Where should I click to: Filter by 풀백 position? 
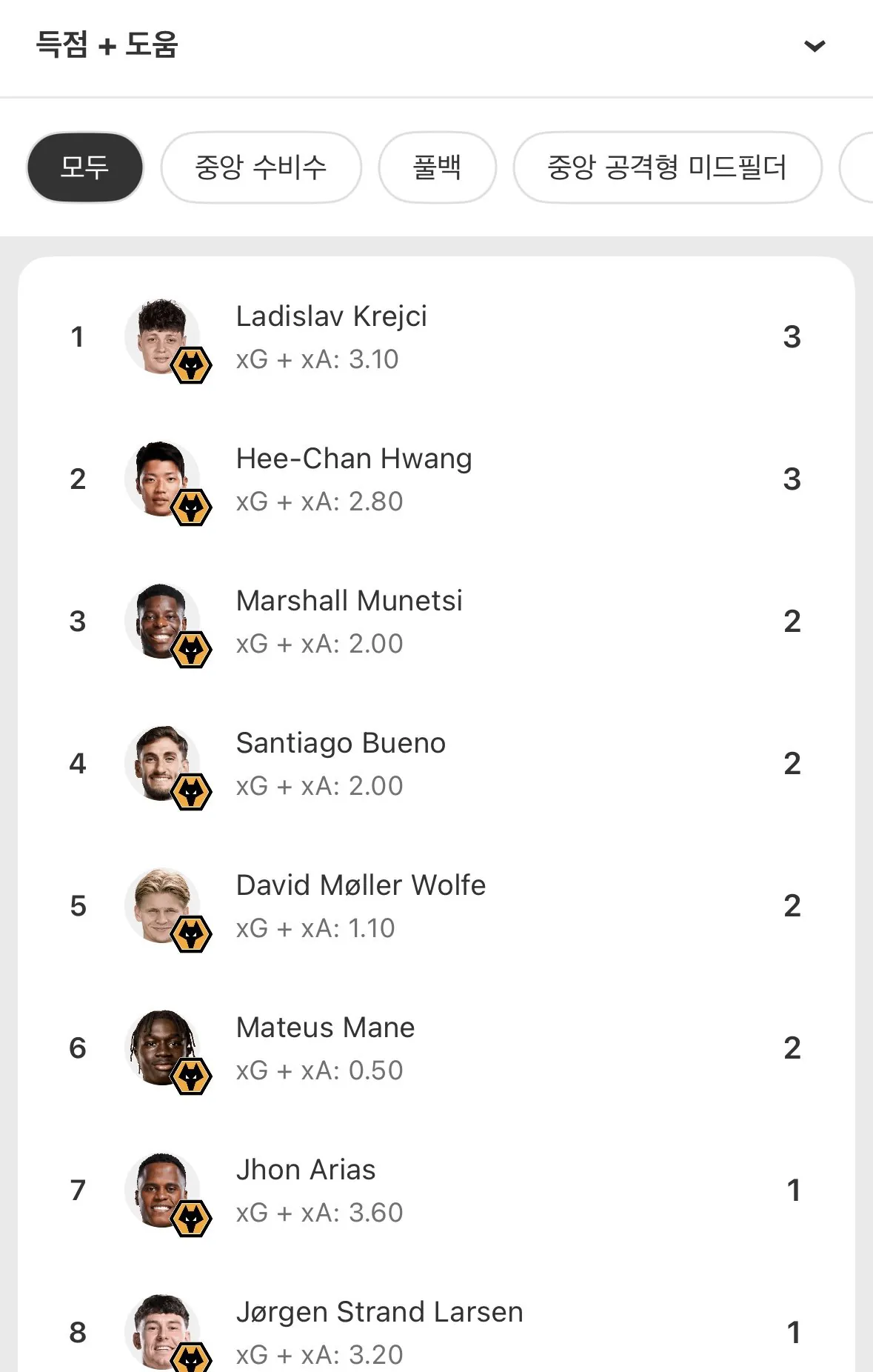[437, 167]
